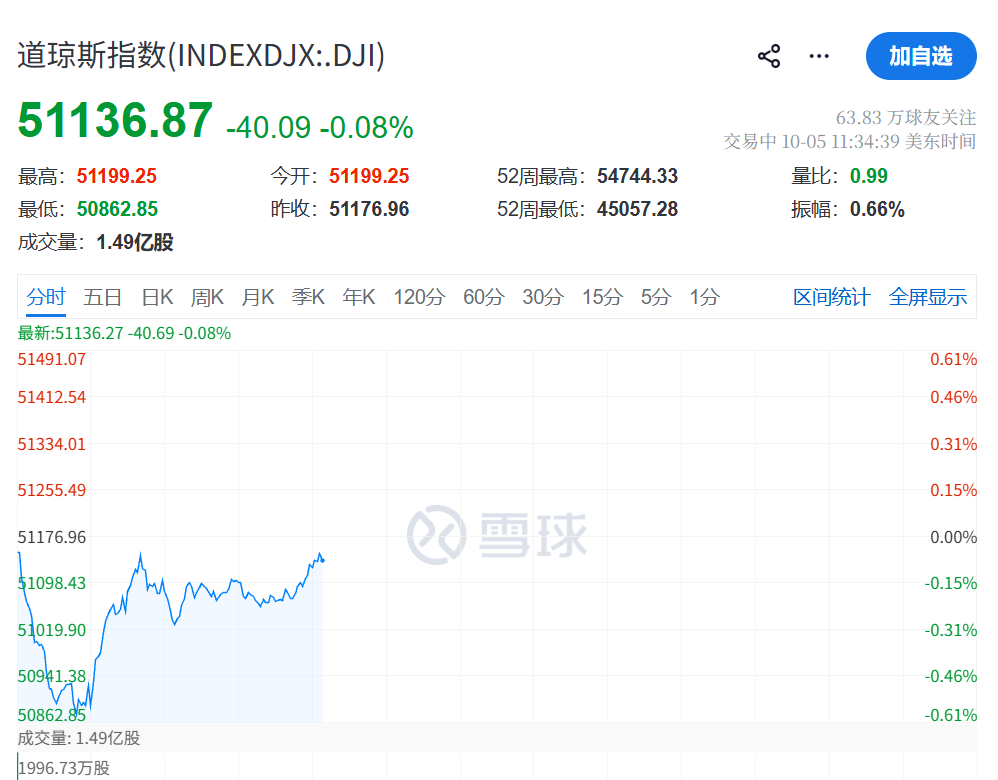Click the 52周最低 value 45057.28
The image size is (998, 780).
click(637, 209)
